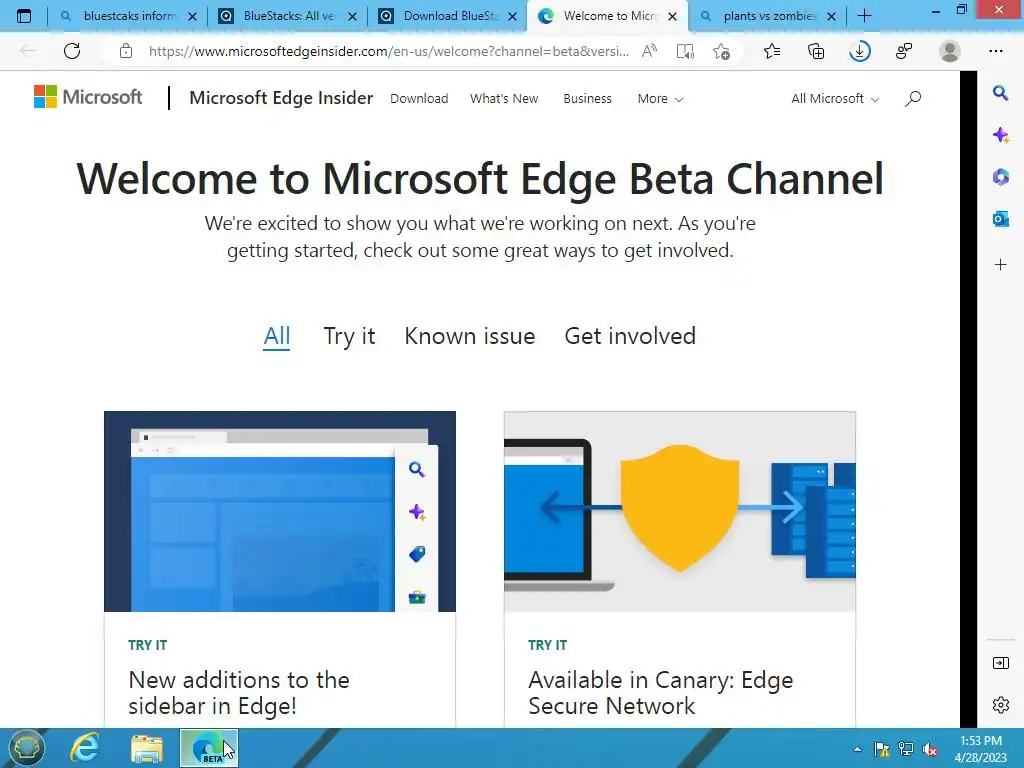Open sidebar Outlook icon
1024x768 pixels.
tap(1000, 219)
